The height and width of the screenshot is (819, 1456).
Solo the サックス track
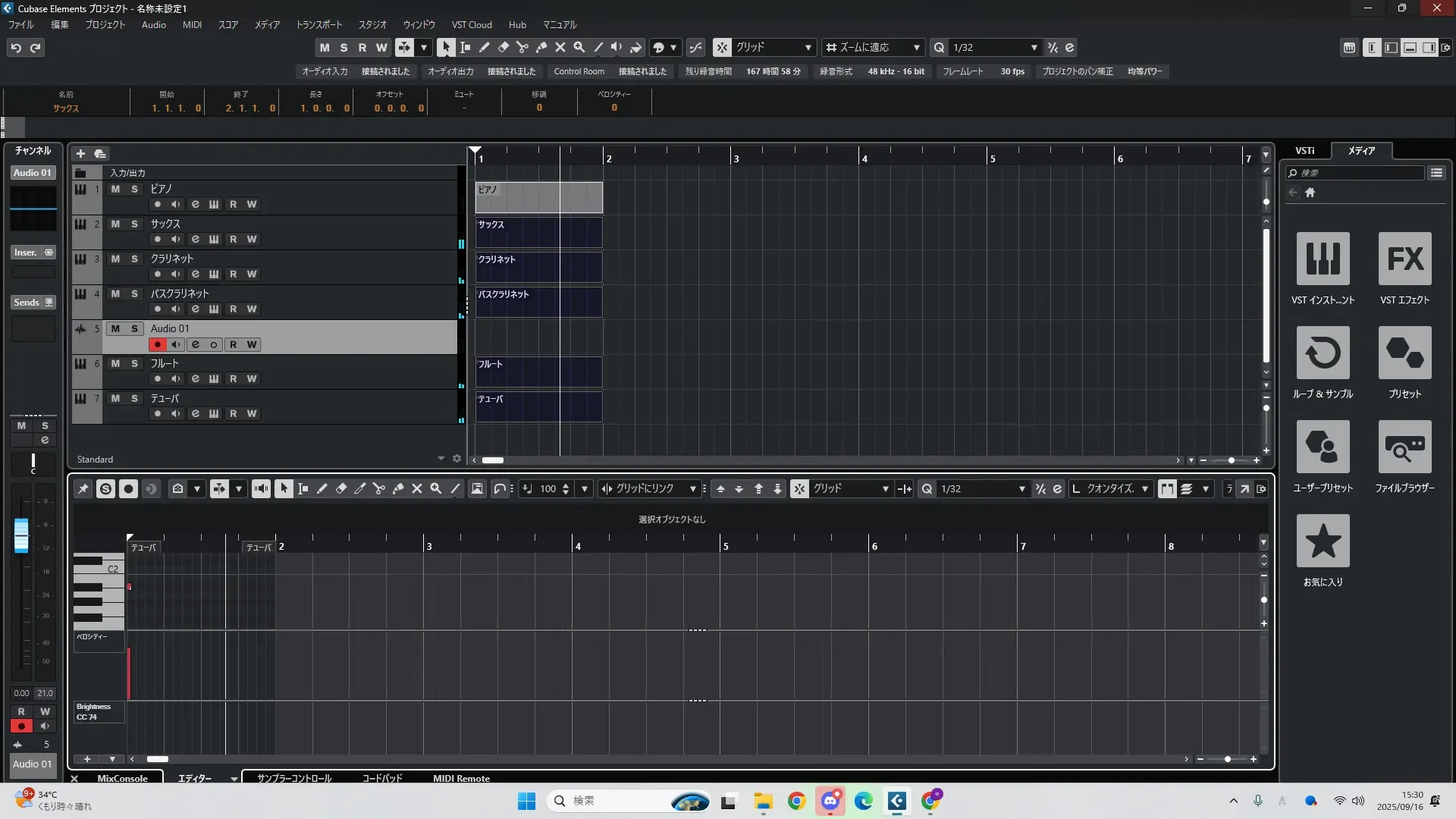point(134,224)
